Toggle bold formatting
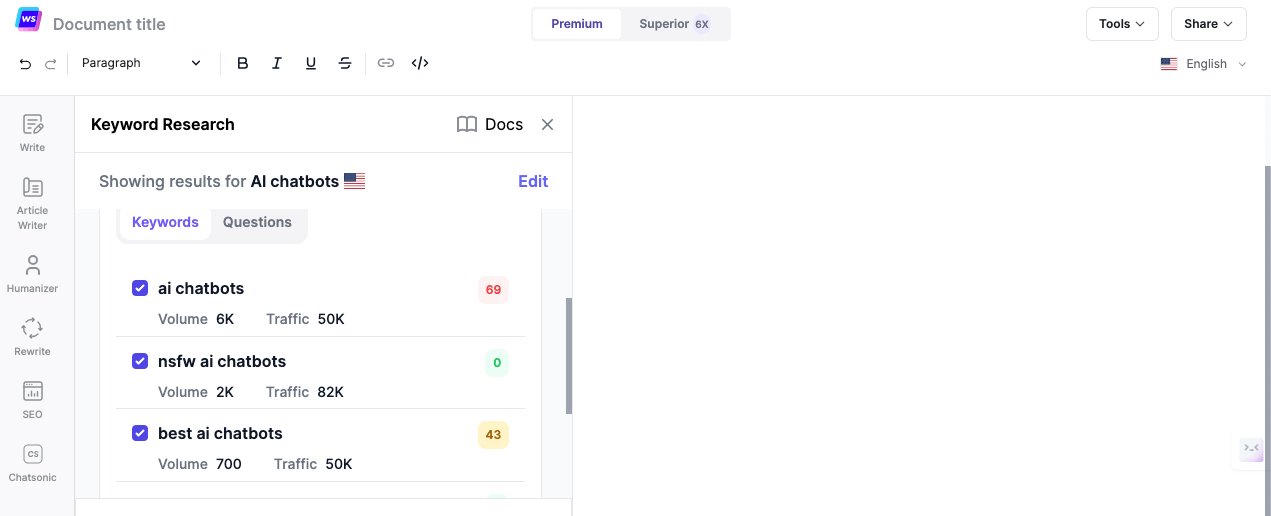 (x=242, y=63)
